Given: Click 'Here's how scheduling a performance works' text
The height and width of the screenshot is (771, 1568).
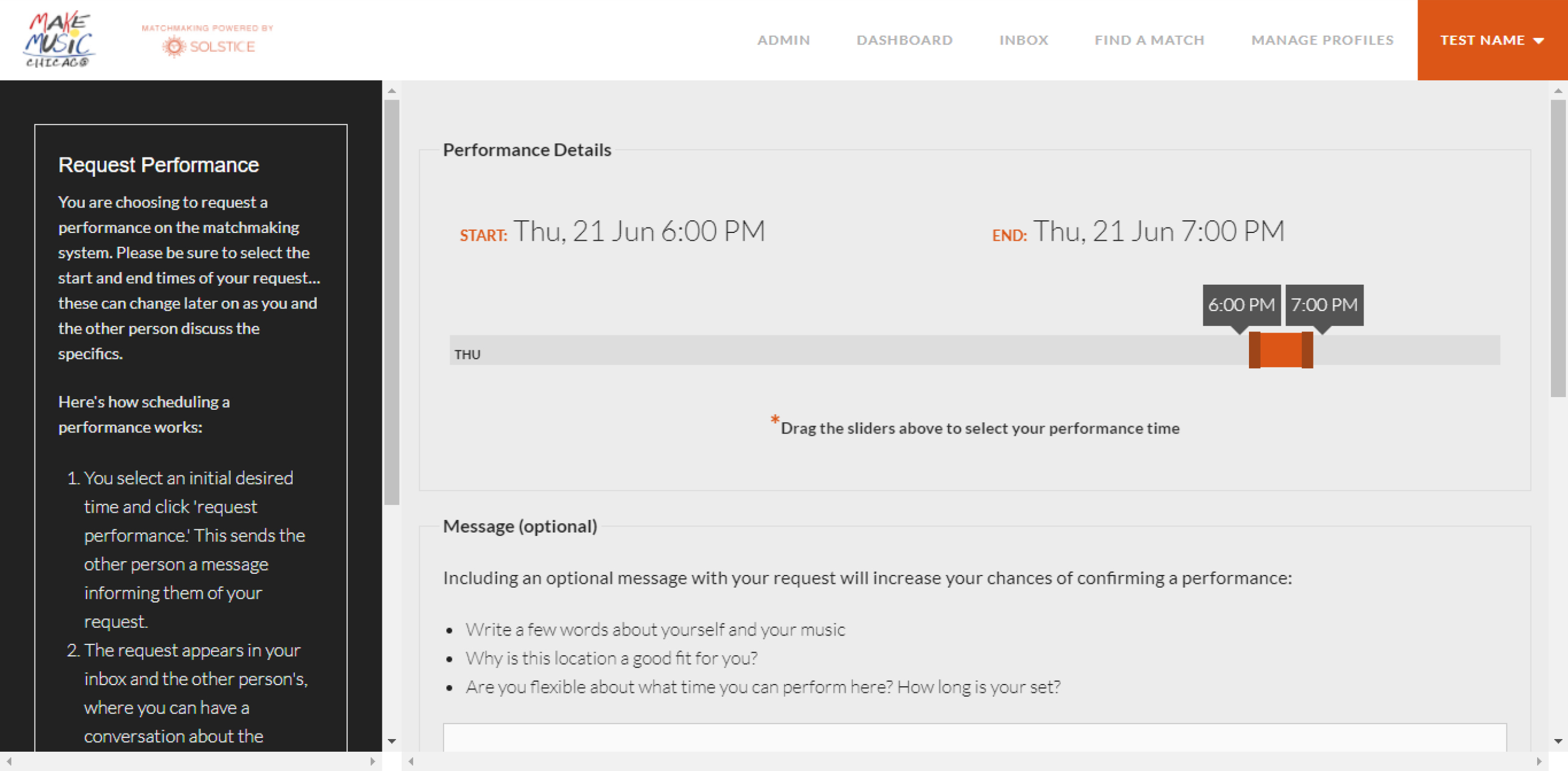Looking at the screenshot, I should [144, 414].
